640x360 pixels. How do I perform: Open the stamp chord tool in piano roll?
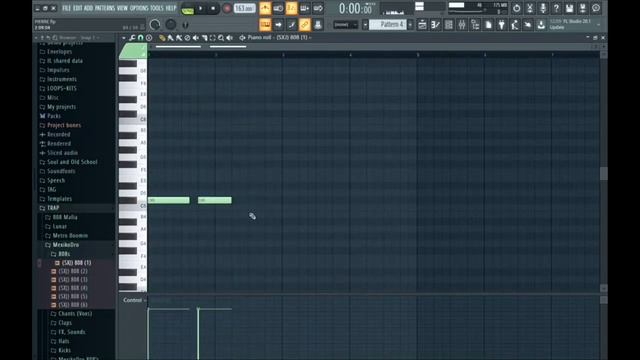(149, 38)
